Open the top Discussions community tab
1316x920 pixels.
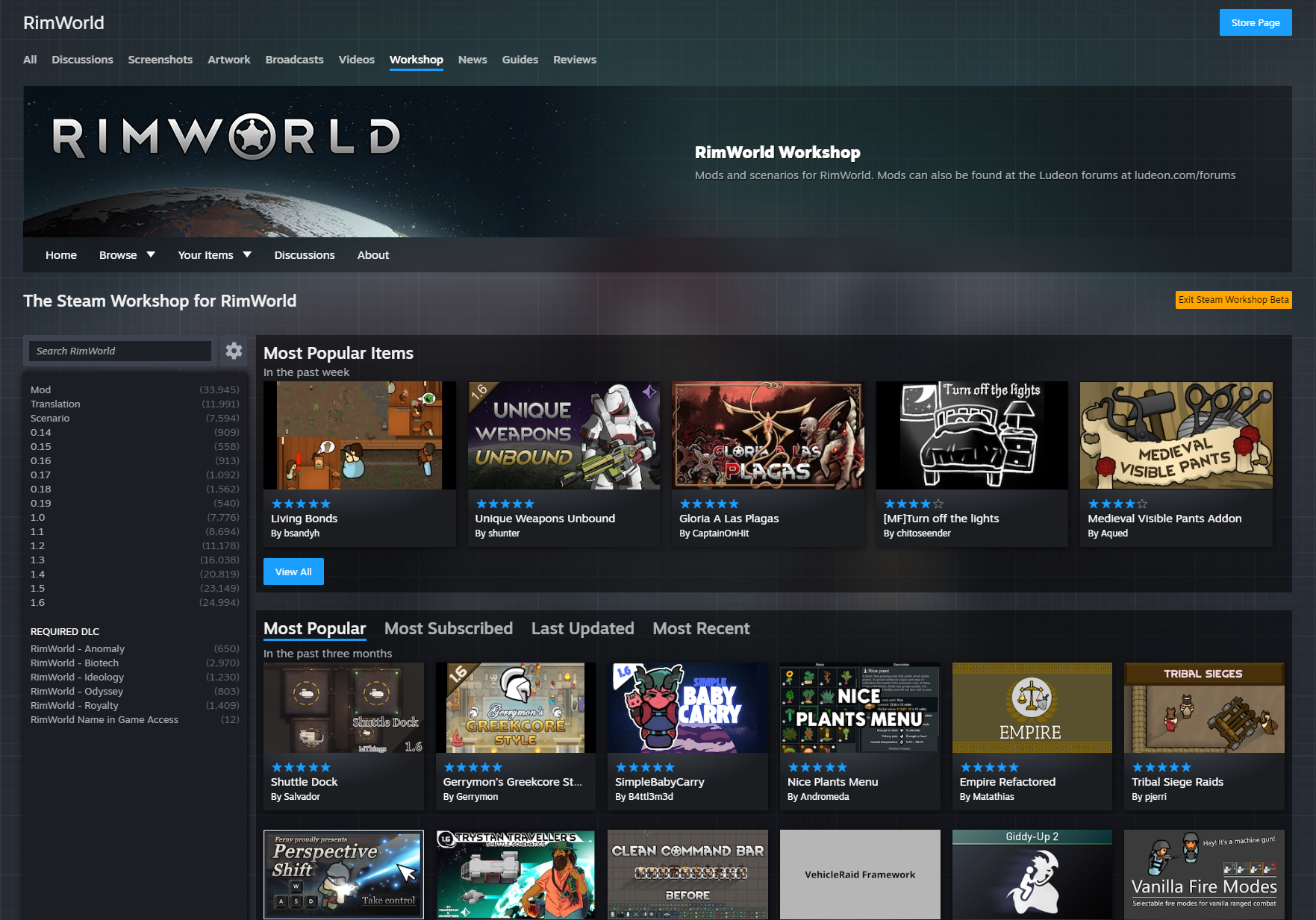82,60
